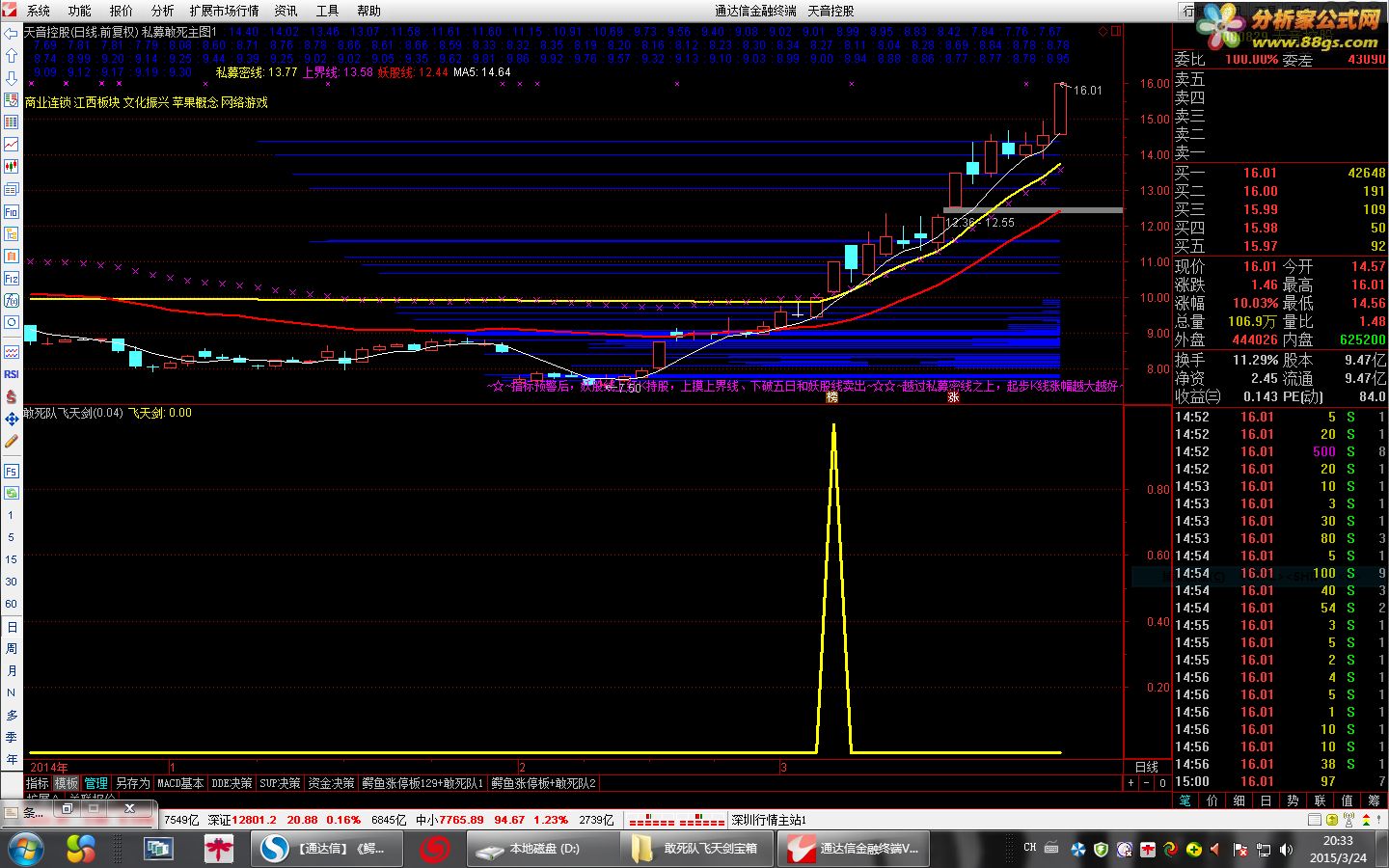The image size is (1389, 868).
Task: Open the 分析 menu
Action: point(163,11)
